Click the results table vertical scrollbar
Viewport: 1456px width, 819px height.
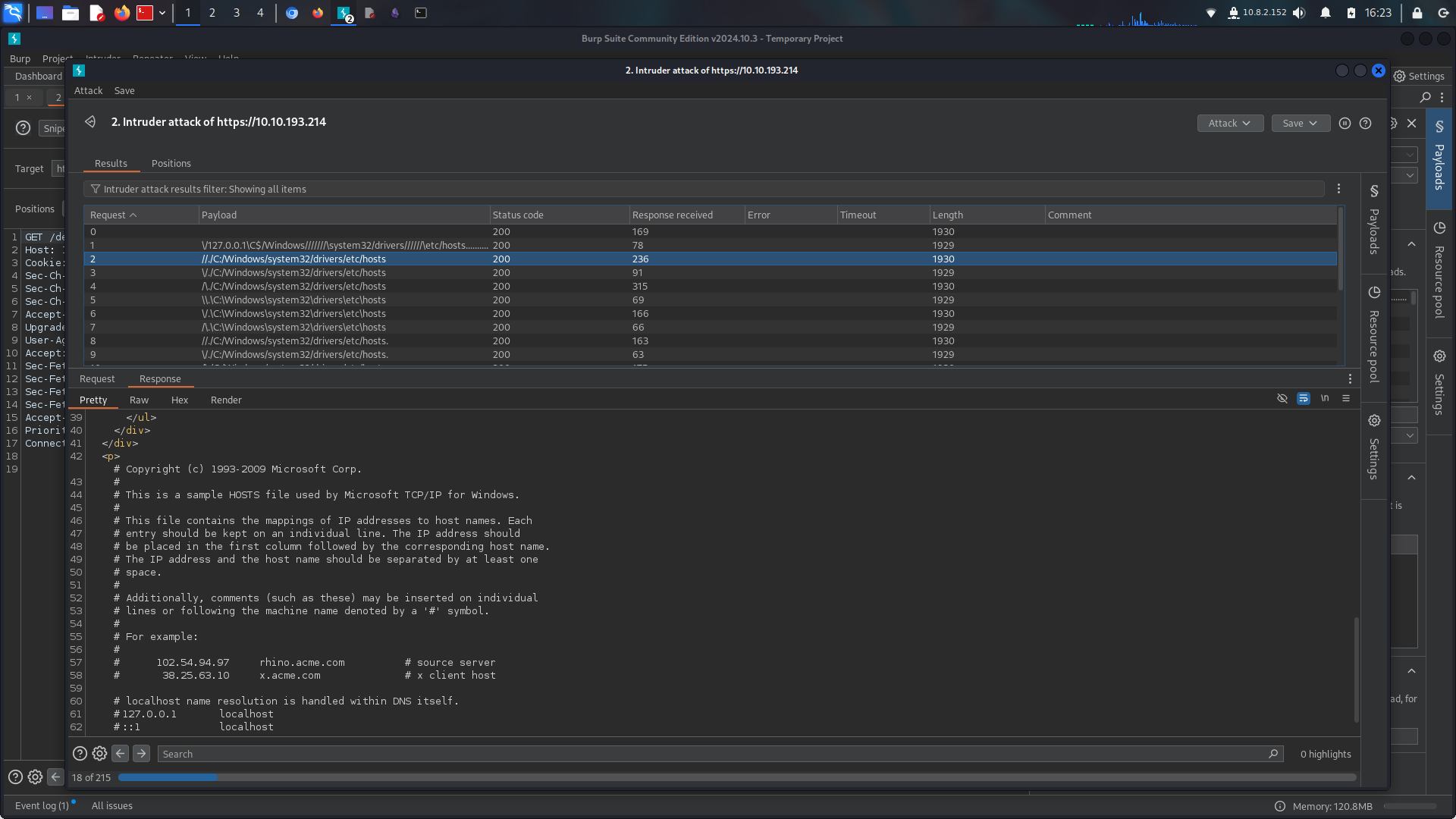click(x=1341, y=249)
